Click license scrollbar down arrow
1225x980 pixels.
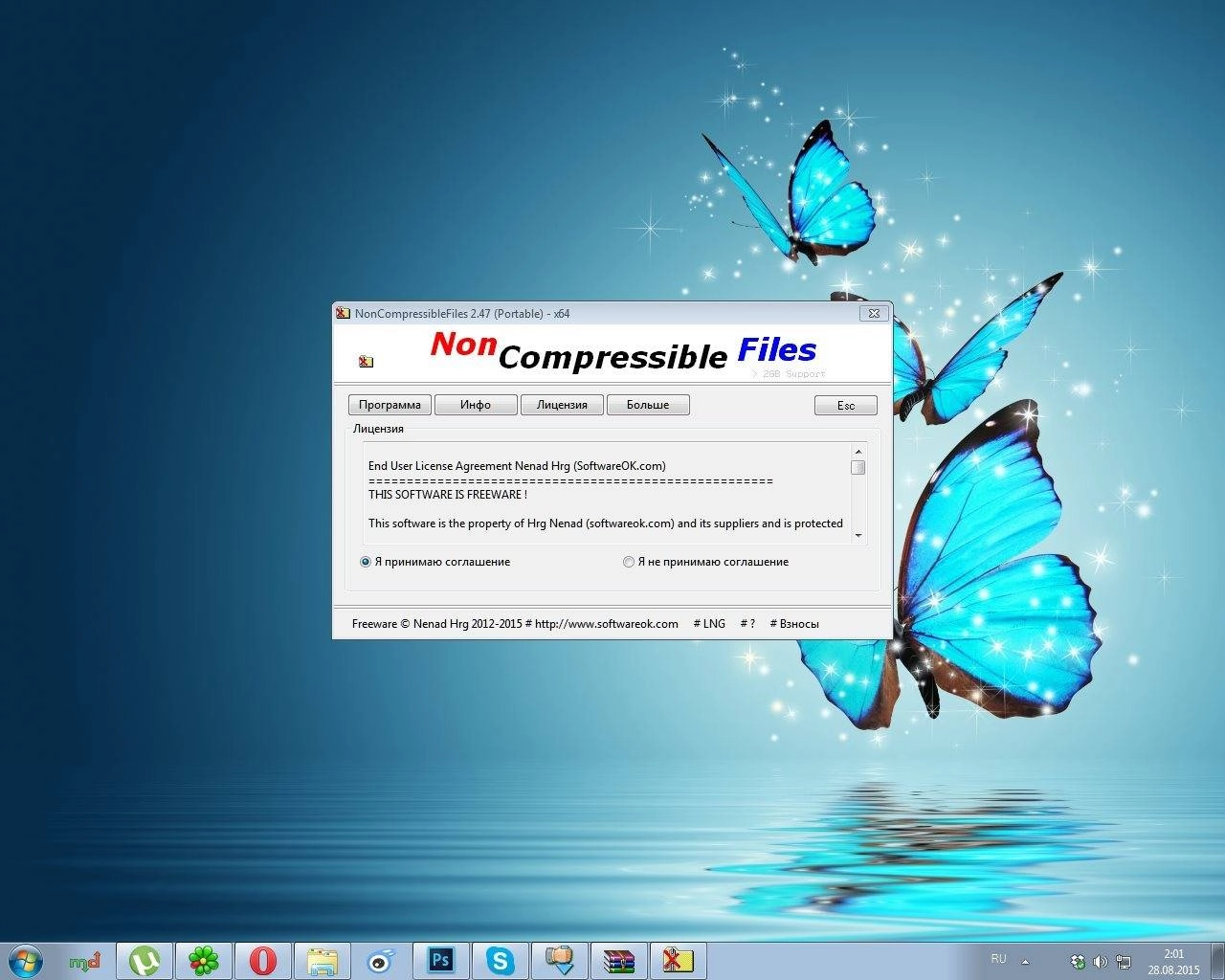(857, 536)
